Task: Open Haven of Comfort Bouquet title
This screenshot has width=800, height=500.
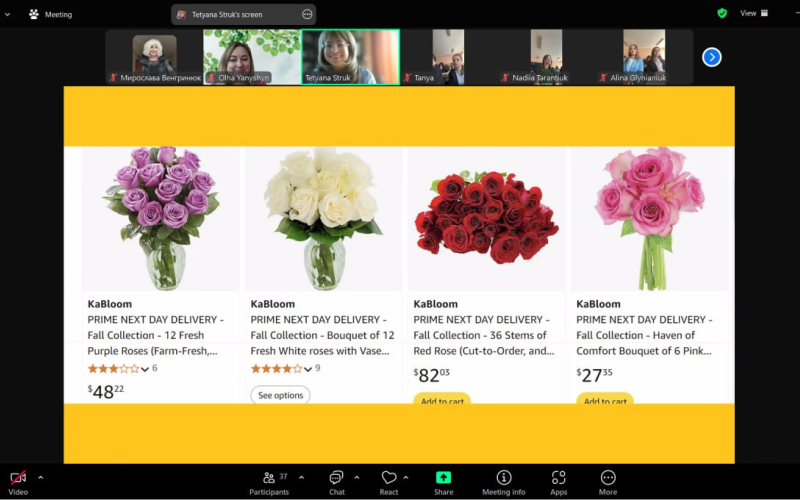Action: [644, 335]
